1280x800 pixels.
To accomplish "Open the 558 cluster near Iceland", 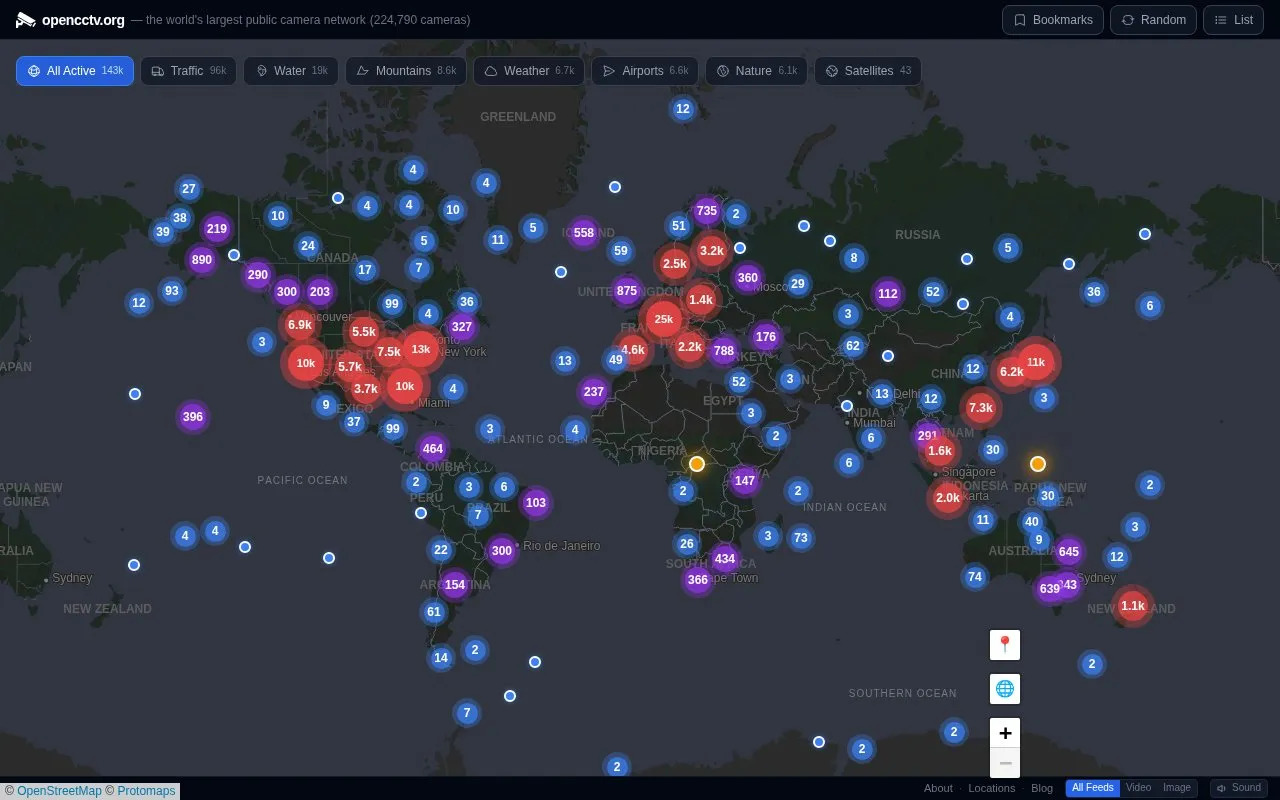I will point(584,233).
